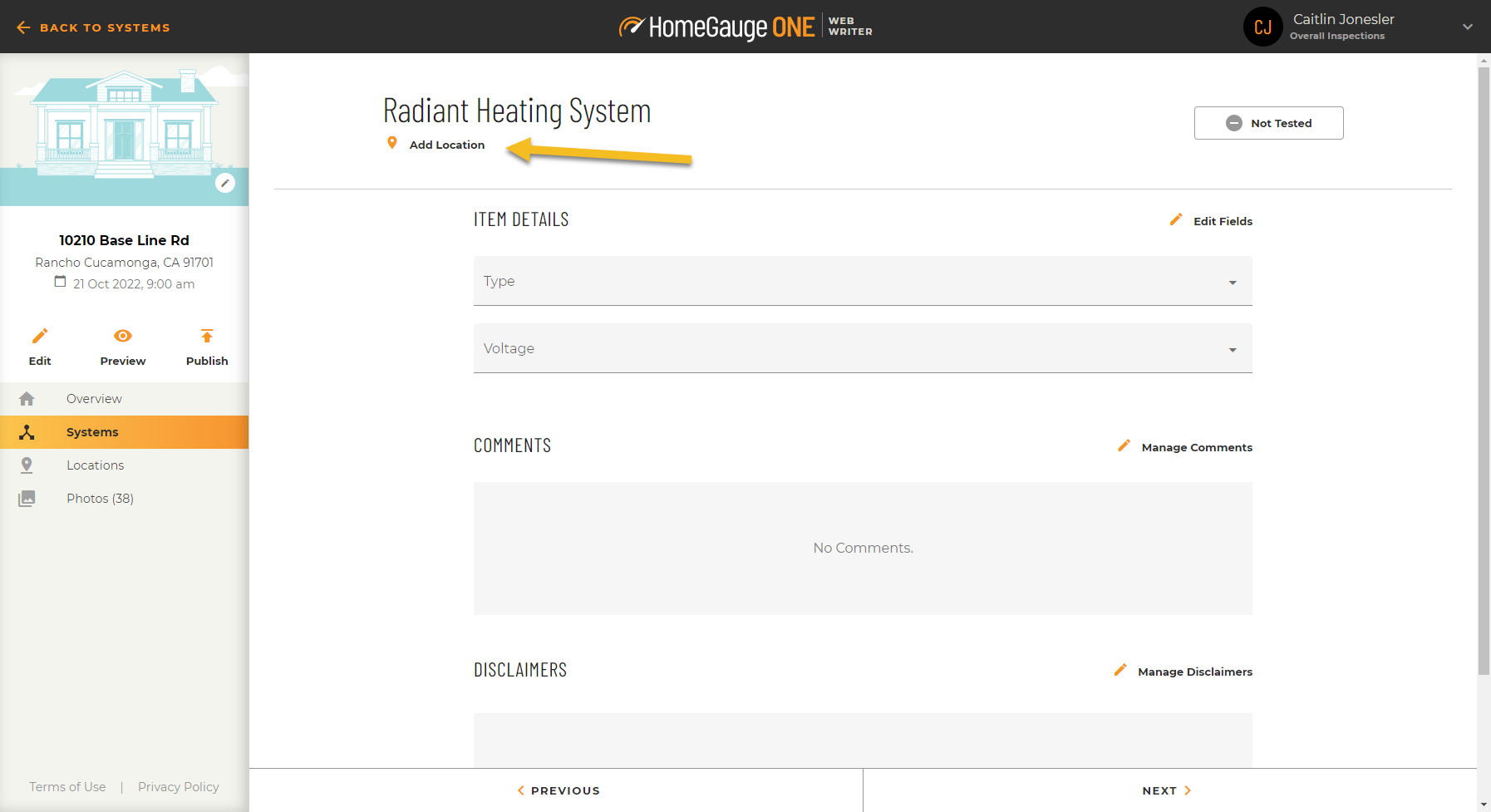The width and height of the screenshot is (1491, 812).
Task: Click the pencil icon next to Manage Disclaimers
Action: pos(1120,671)
